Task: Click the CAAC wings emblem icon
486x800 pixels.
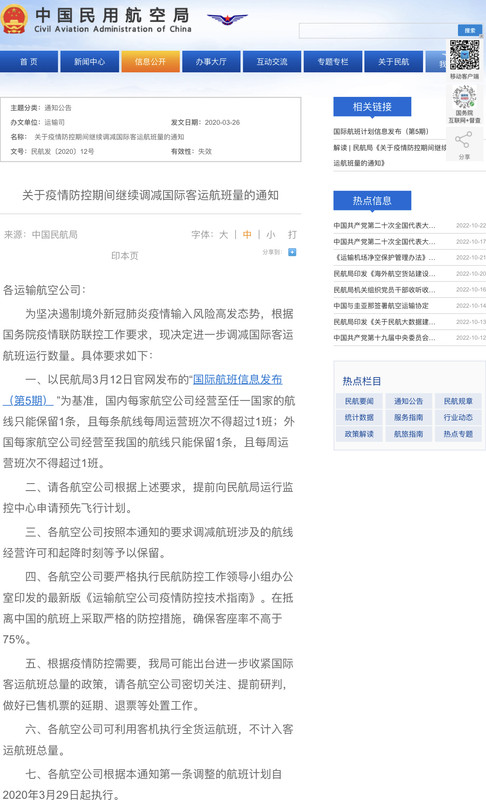Action: (227, 19)
